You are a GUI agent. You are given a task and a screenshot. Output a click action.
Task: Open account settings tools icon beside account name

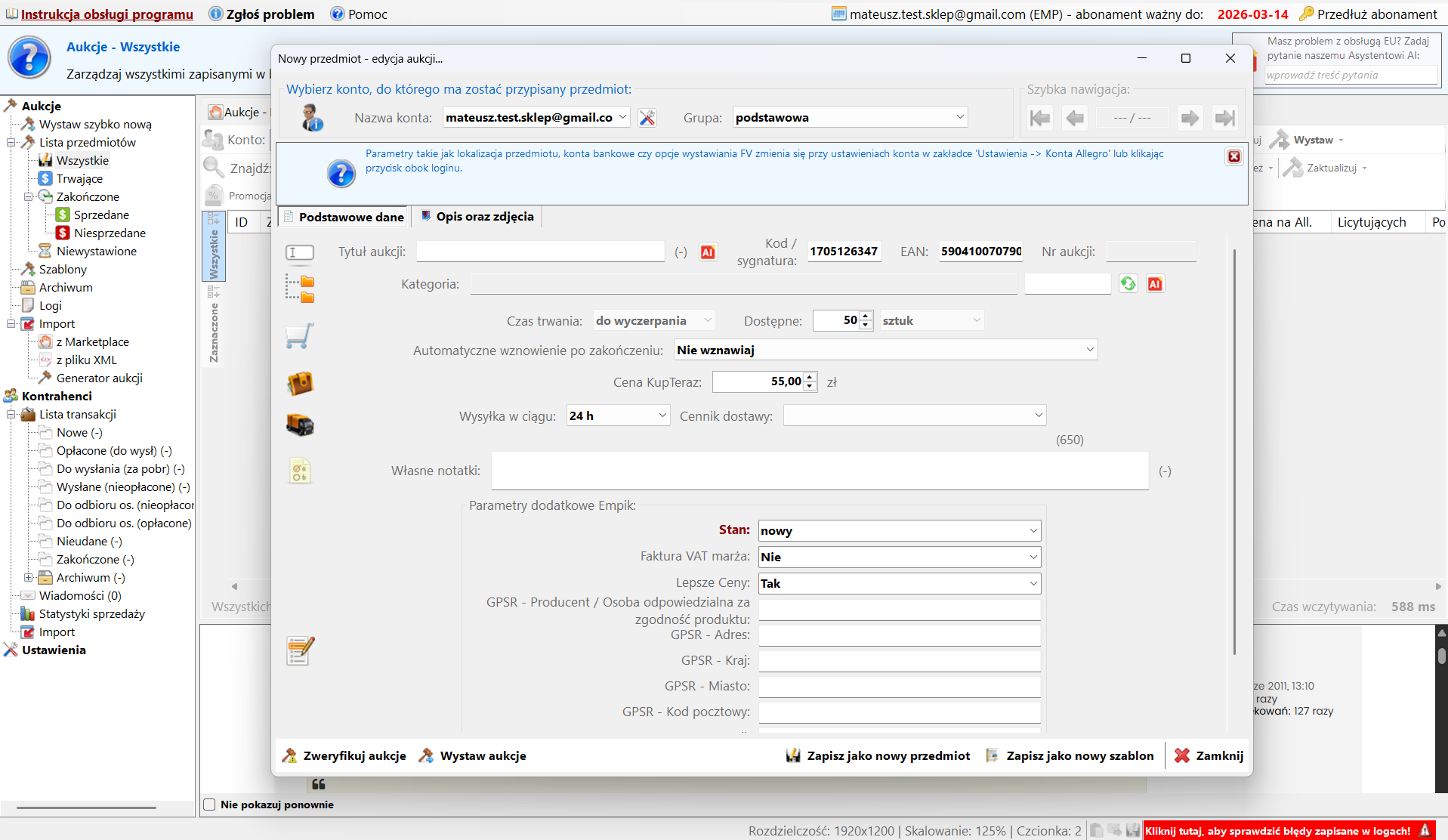[x=647, y=118]
